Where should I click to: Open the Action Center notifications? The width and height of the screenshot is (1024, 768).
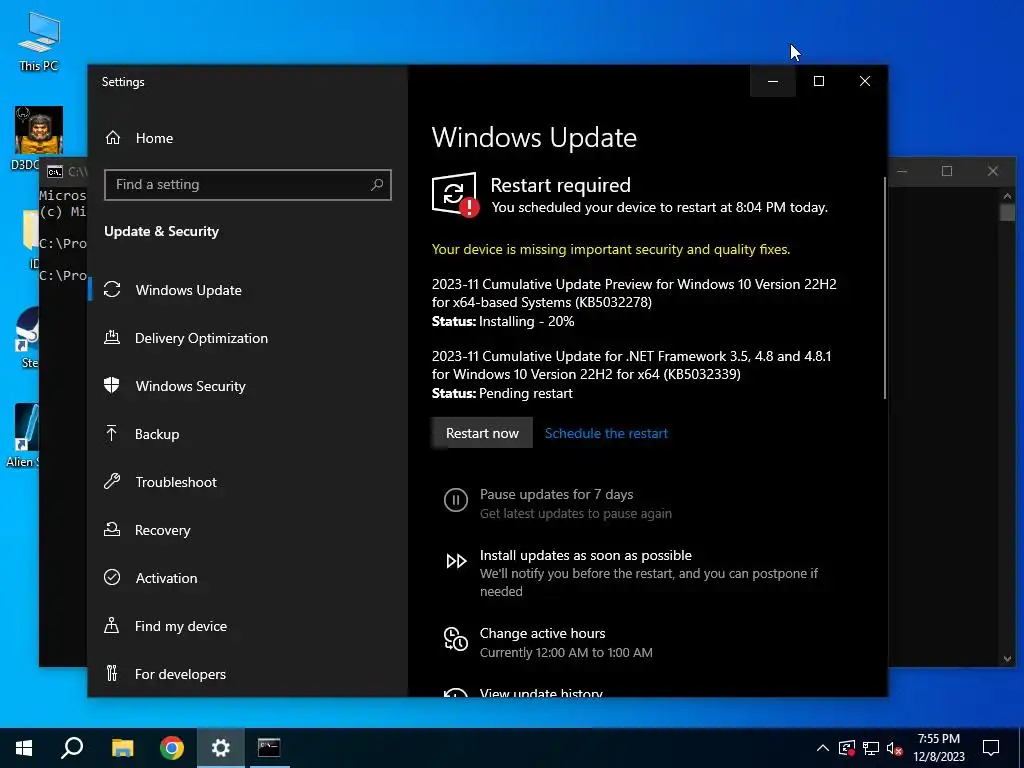click(991, 748)
